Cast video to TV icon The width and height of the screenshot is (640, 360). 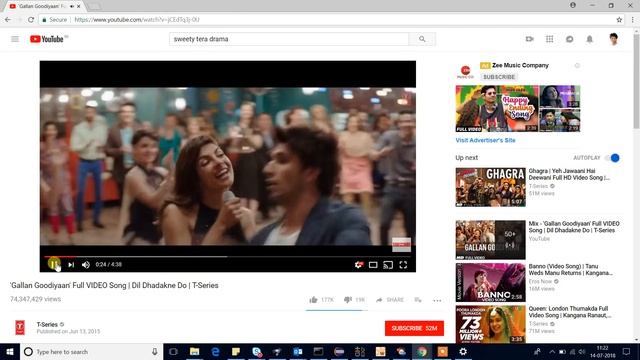pos(388,265)
